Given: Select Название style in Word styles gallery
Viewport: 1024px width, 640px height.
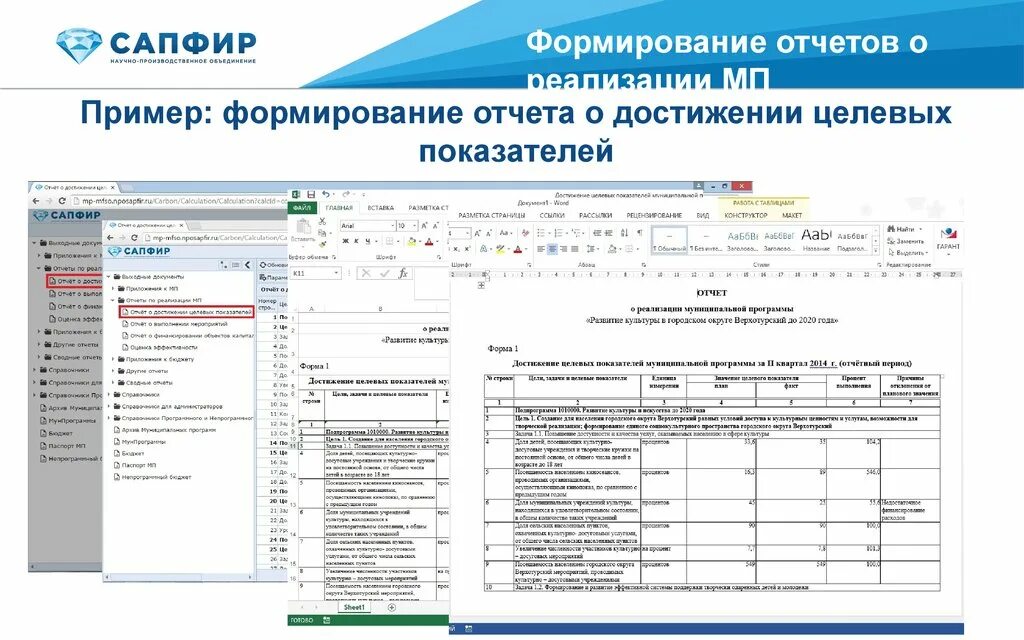Looking at the screenshot, I should pos(816,240).
